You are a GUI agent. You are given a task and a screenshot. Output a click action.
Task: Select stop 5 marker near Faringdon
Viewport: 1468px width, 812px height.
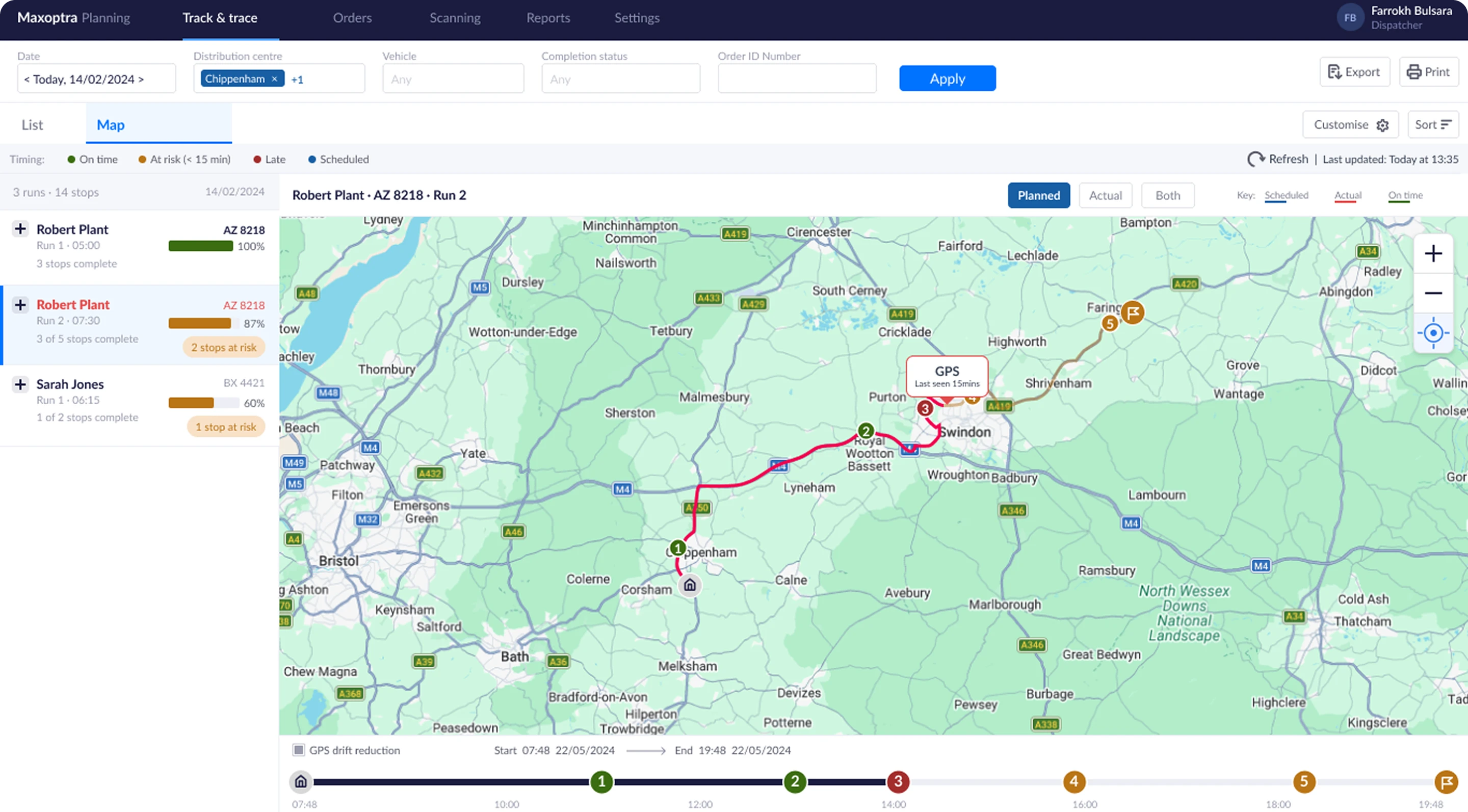click(1110, 324)
